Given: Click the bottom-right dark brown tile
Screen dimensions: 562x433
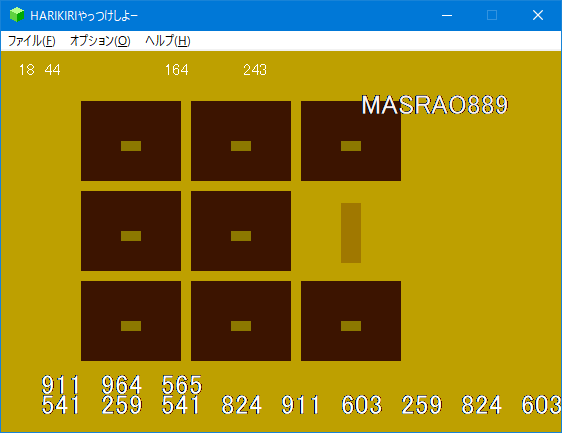Looking at the screenshot, I should click(x=351, y=321).
